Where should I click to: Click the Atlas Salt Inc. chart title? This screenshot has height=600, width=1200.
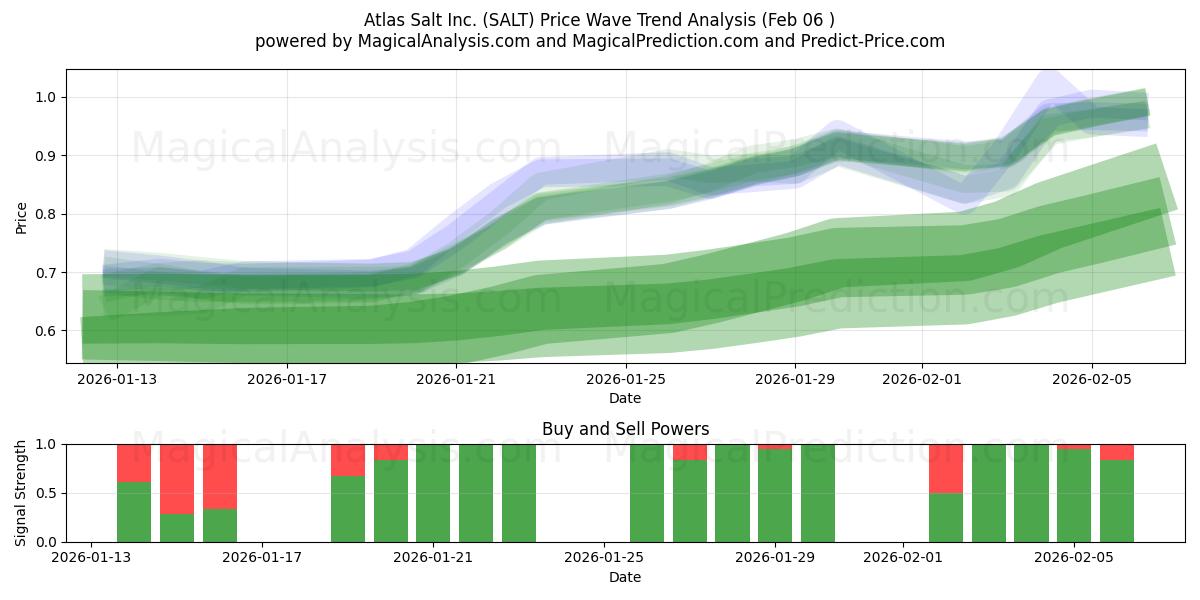pyautogui.click(x=600, y=19)
